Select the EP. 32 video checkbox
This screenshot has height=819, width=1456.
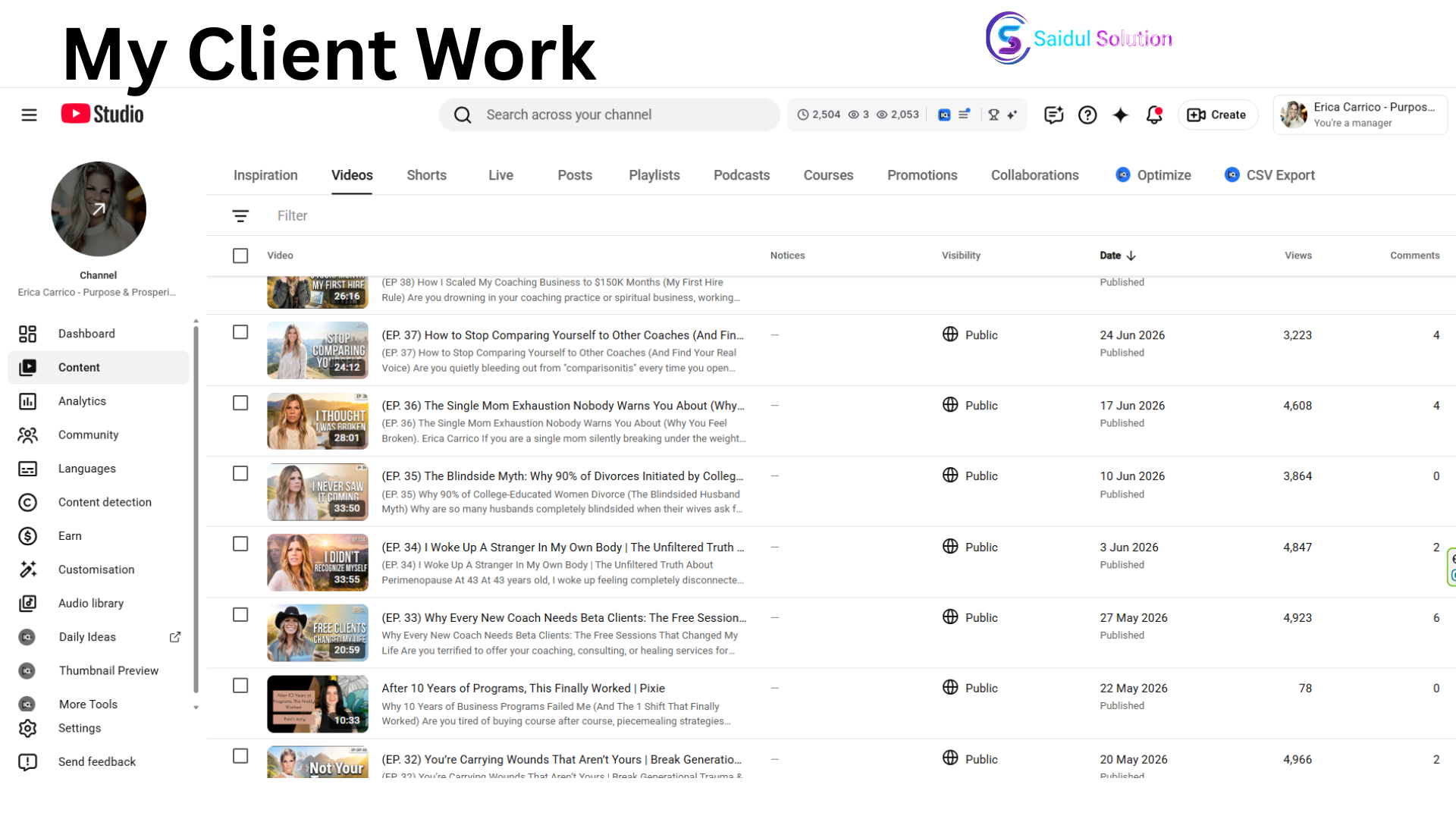point(240,756)
